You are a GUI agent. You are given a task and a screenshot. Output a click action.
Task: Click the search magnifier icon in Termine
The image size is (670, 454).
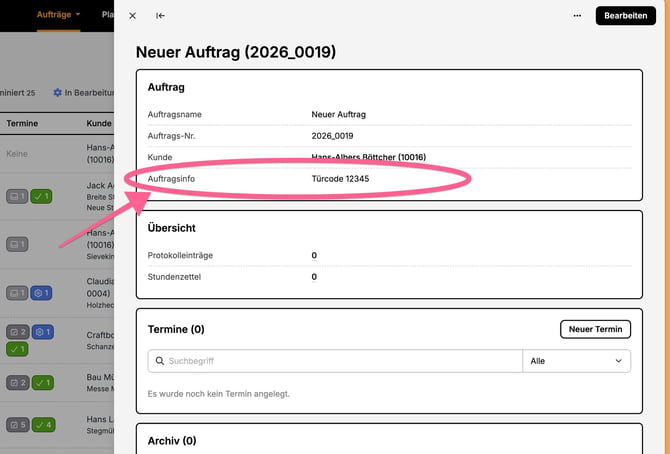tap(160, 361)
